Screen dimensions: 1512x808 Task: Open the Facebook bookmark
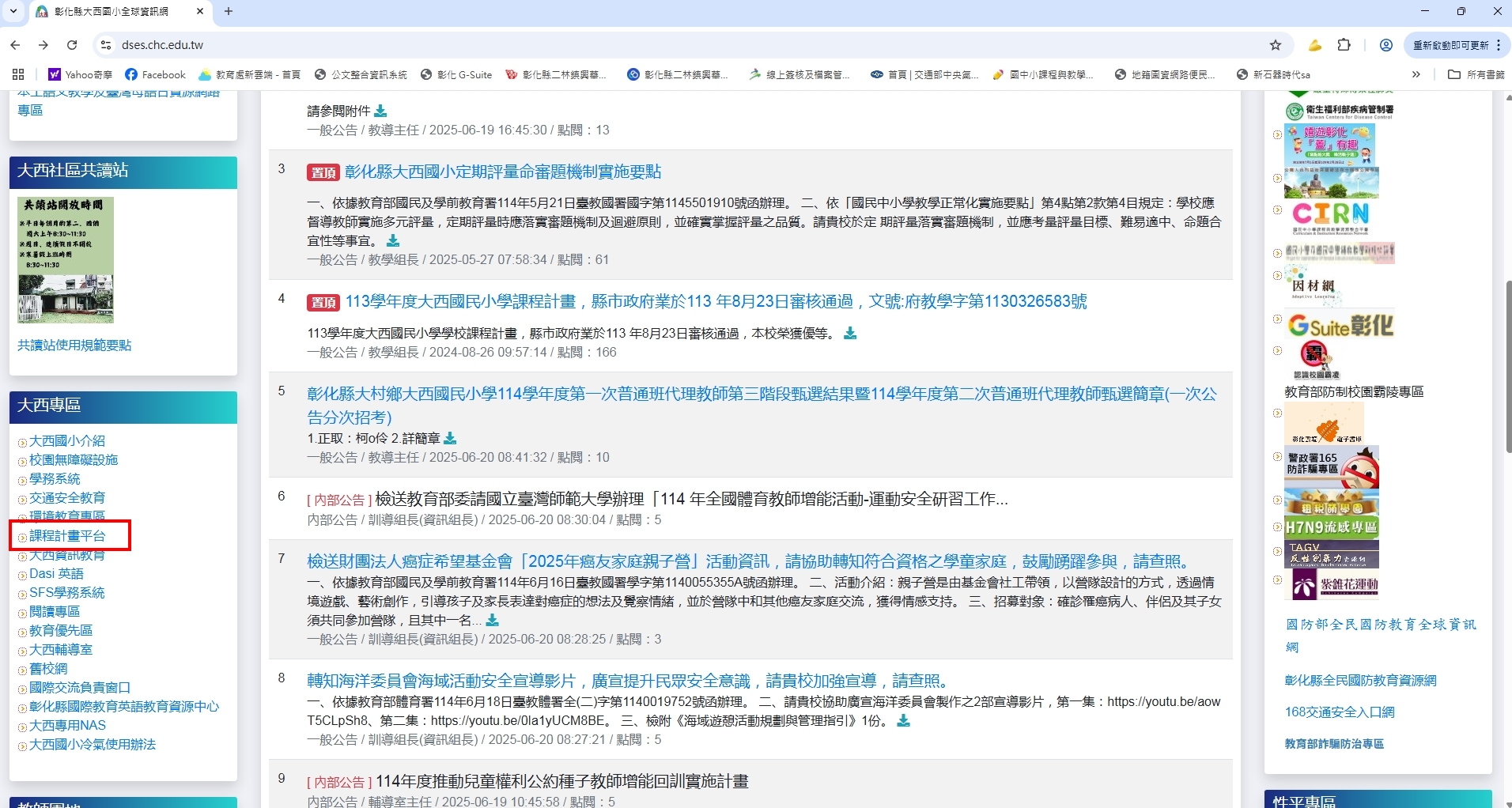click(156, 74)
